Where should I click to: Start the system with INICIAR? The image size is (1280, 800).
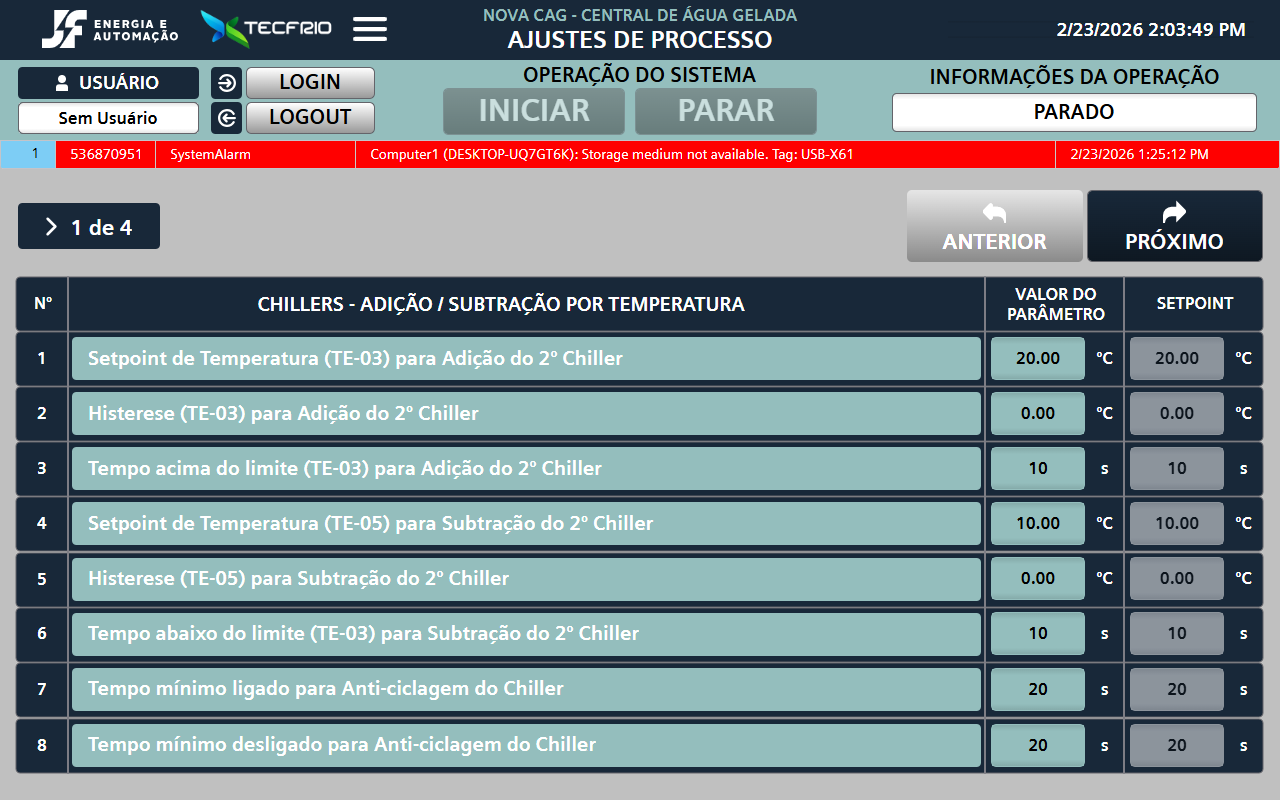pos(534,111)
